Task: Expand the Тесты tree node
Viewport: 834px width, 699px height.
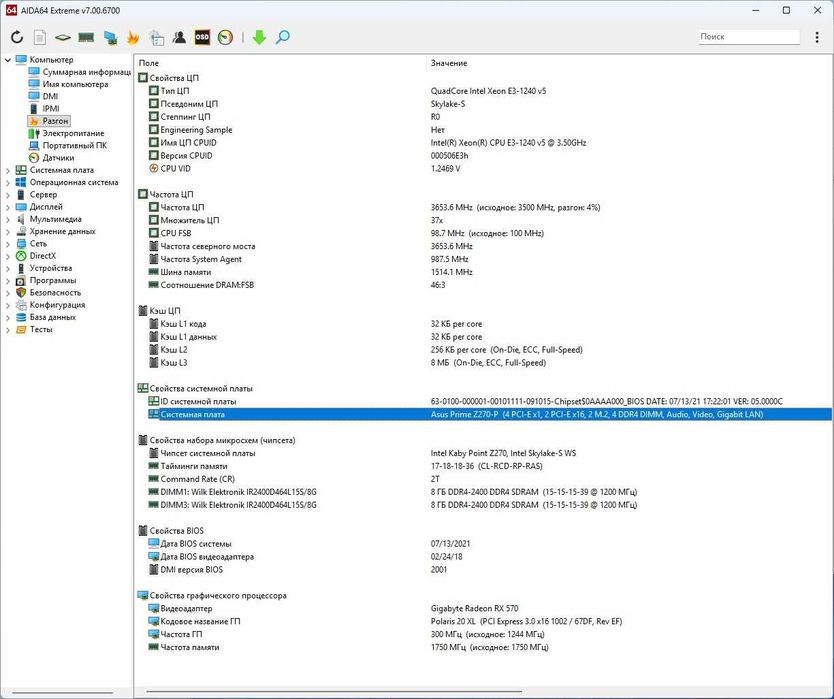Action: point(9,329)
